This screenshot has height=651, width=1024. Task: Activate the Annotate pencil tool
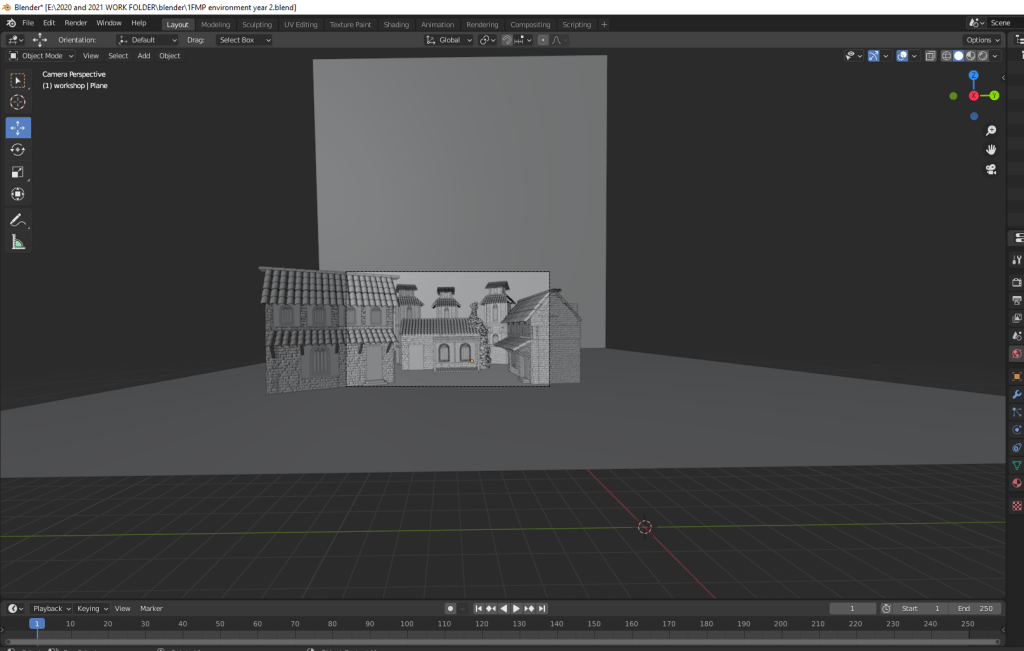point(18,220)
